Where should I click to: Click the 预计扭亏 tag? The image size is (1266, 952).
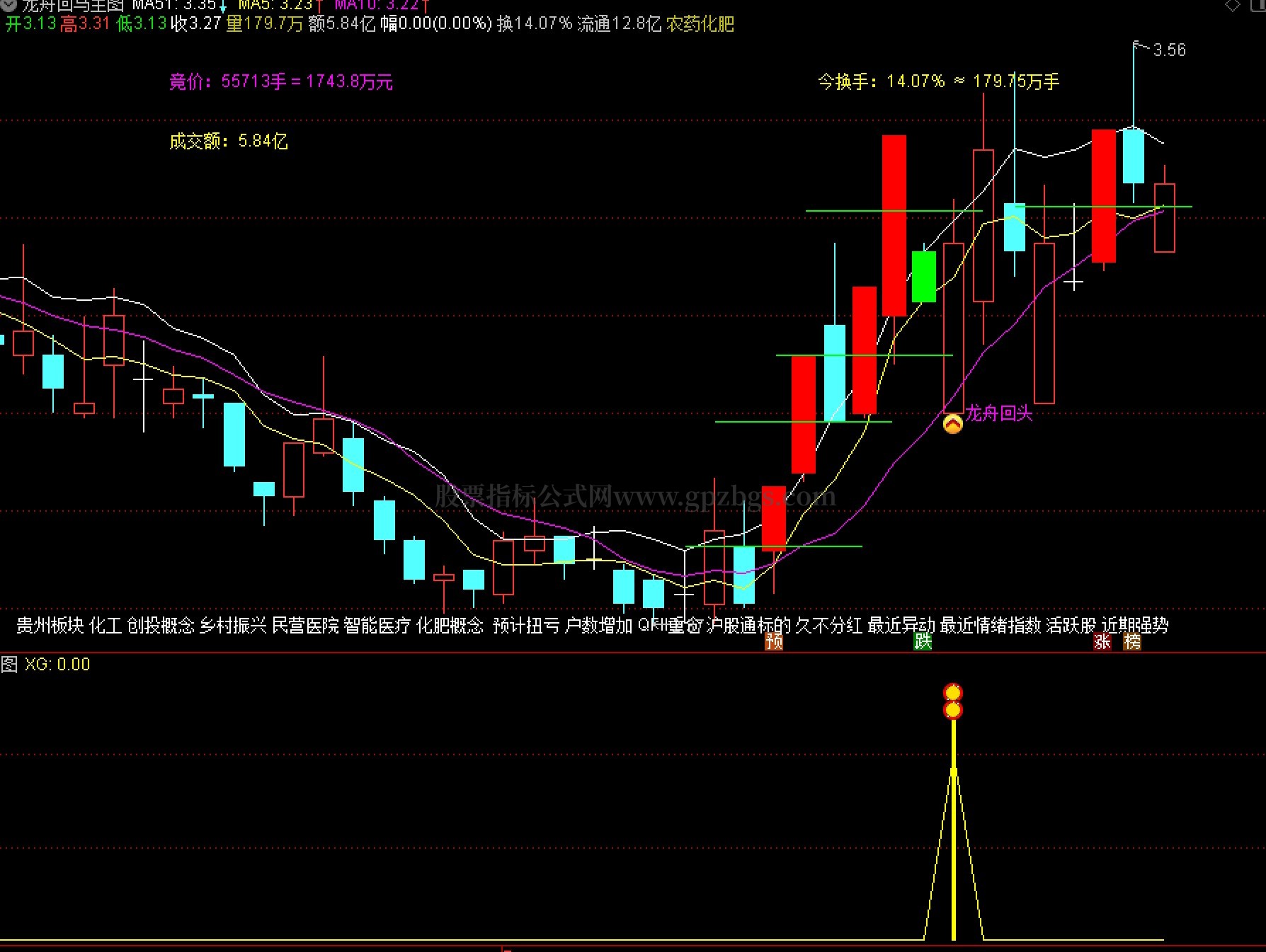[526, 625]
